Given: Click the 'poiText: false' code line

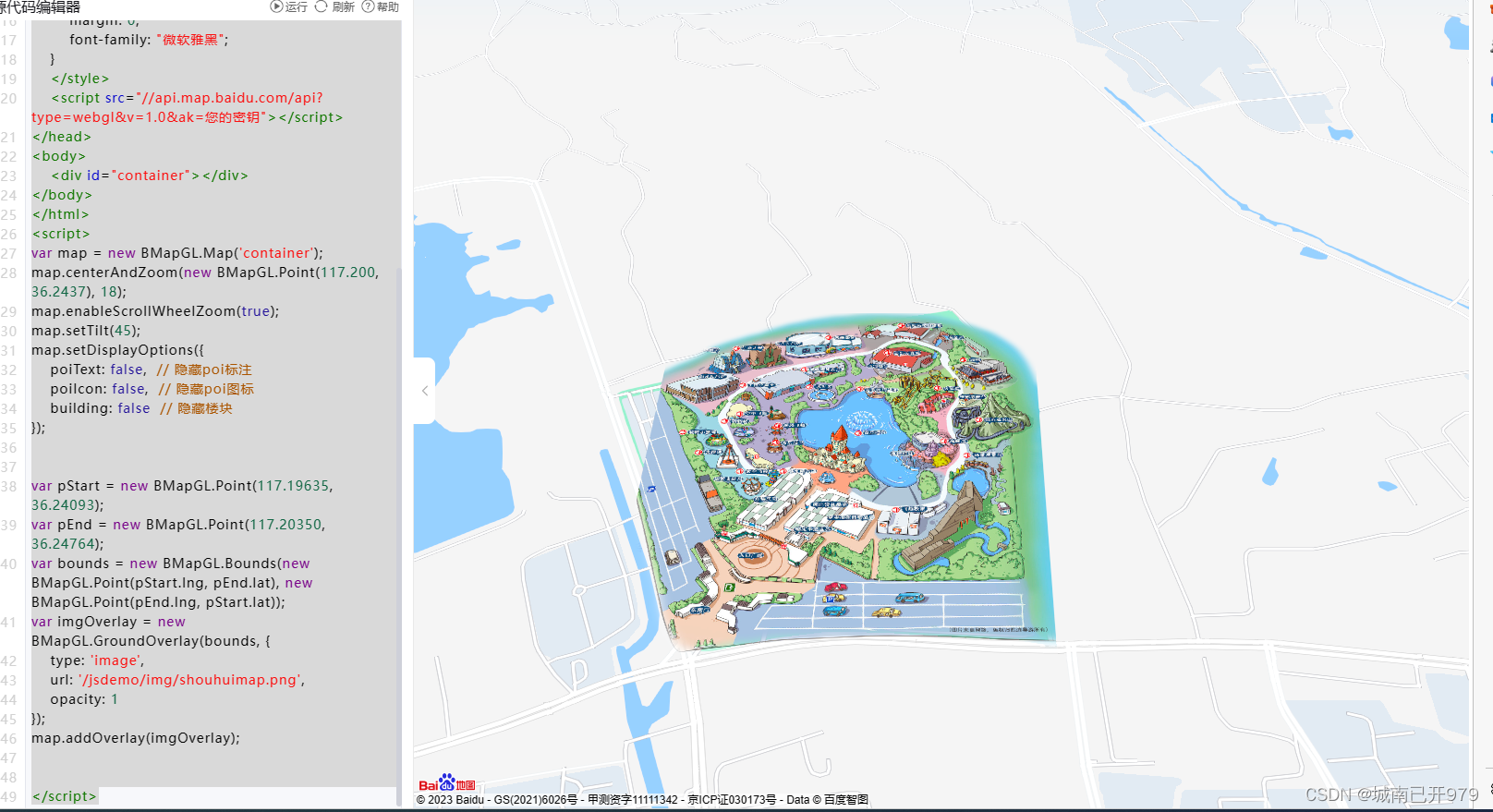Looking at the screenshot, I should pyautogui.click(x=151, y=370).
